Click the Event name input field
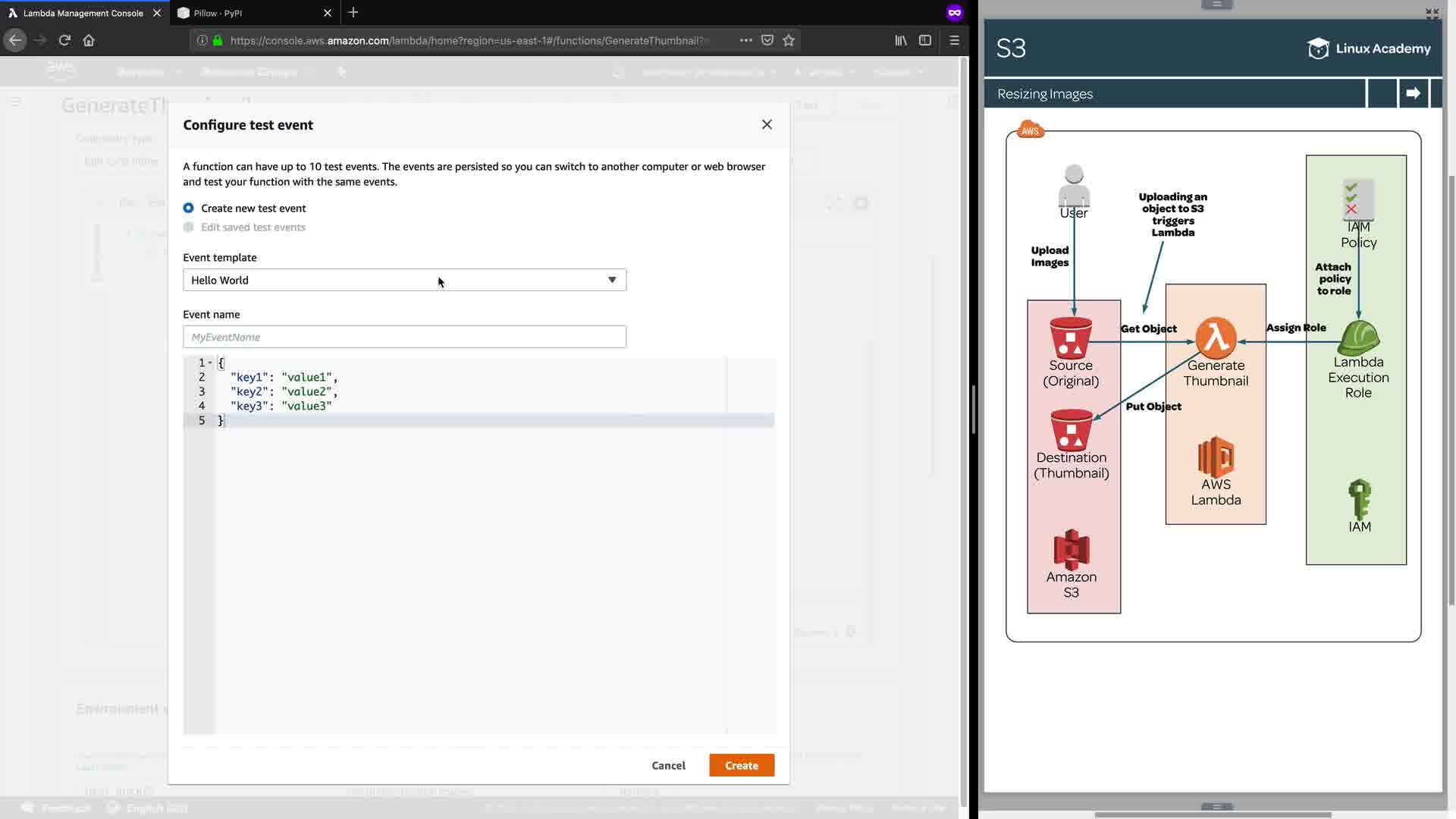 pyautogui.click(x=404, y=337)
